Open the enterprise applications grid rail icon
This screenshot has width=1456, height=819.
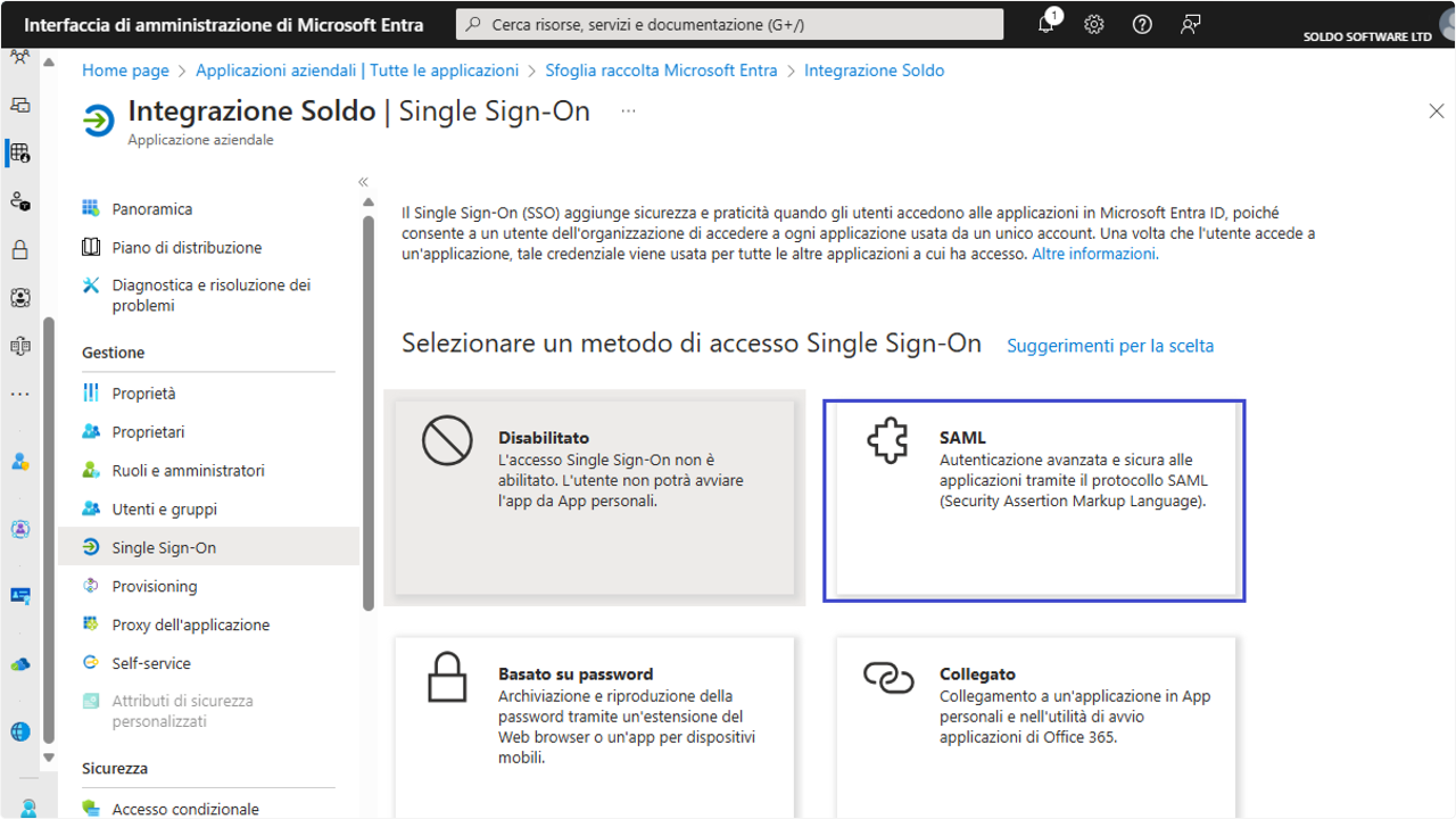tap(20, 152)
